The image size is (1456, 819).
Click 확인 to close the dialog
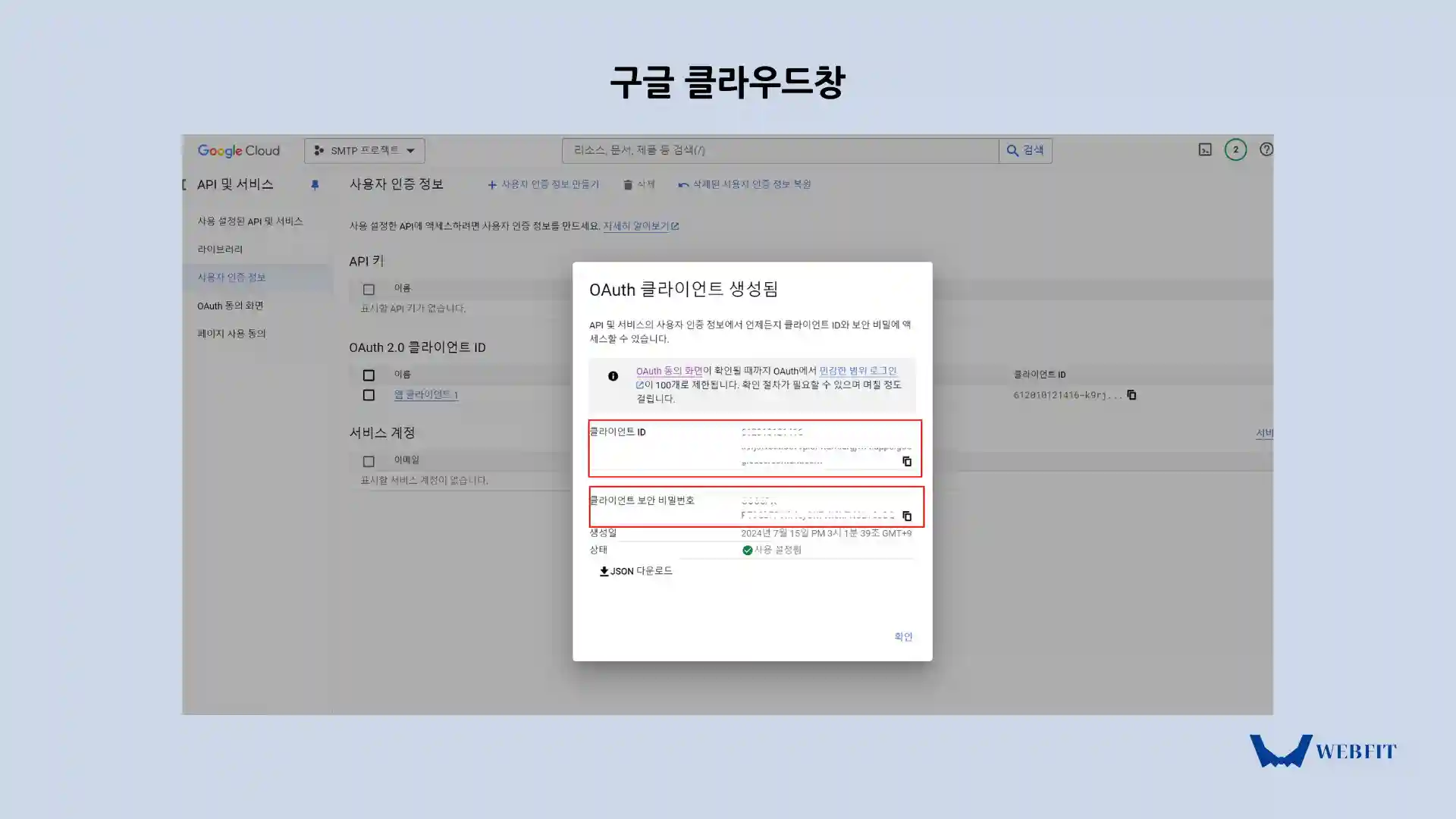coord(903,637)
